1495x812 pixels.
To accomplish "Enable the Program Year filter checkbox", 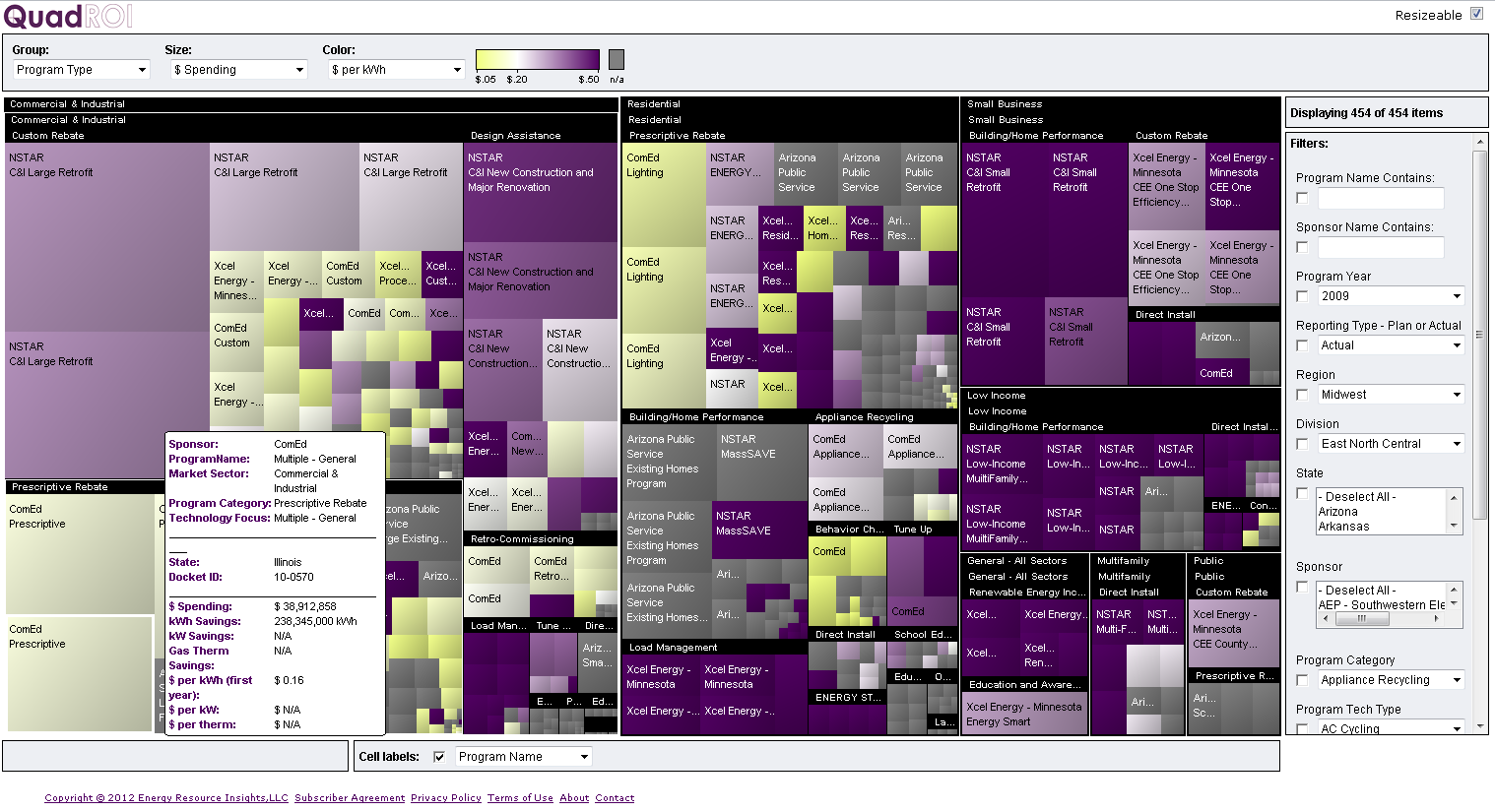I will point(1302,296).
